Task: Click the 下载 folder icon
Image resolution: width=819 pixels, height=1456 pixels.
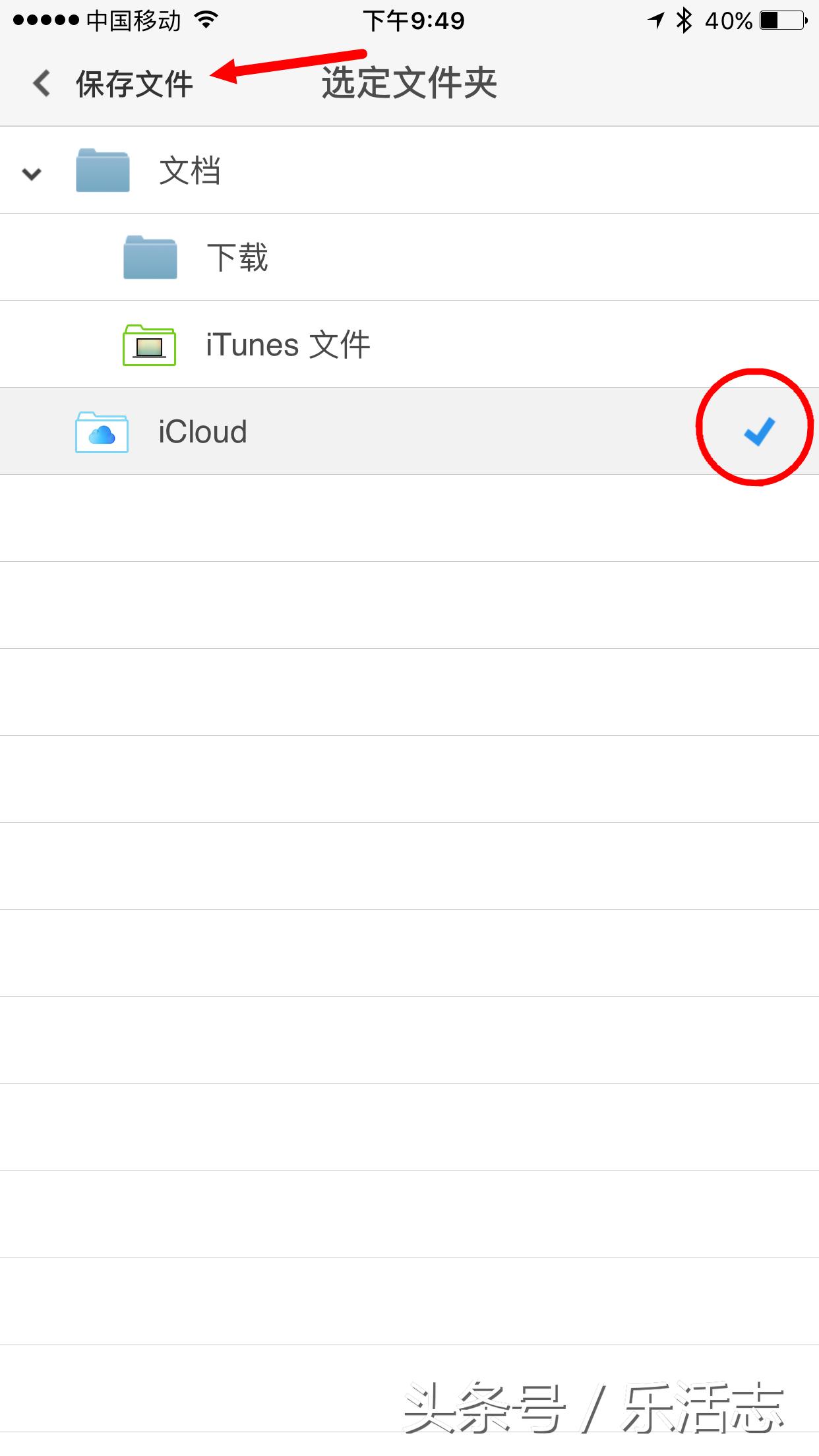Action: tap(150, 257)
